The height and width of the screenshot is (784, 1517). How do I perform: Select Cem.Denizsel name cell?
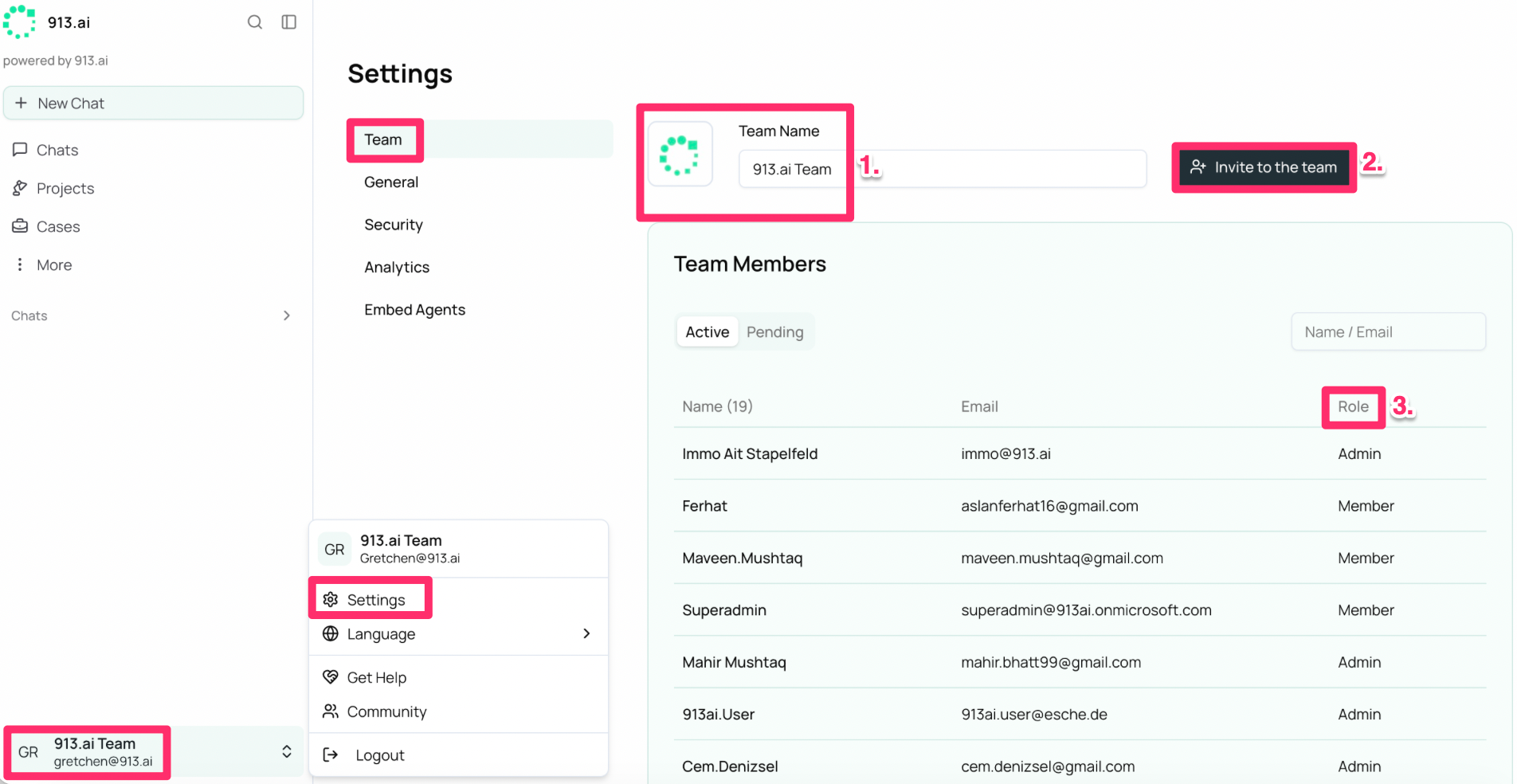[730, 766]
